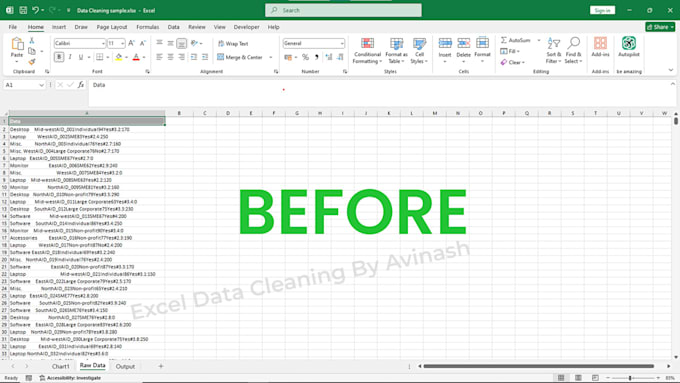Click in the Search box
This screenshot has height=383, width=680.
(x=343, y=10)
